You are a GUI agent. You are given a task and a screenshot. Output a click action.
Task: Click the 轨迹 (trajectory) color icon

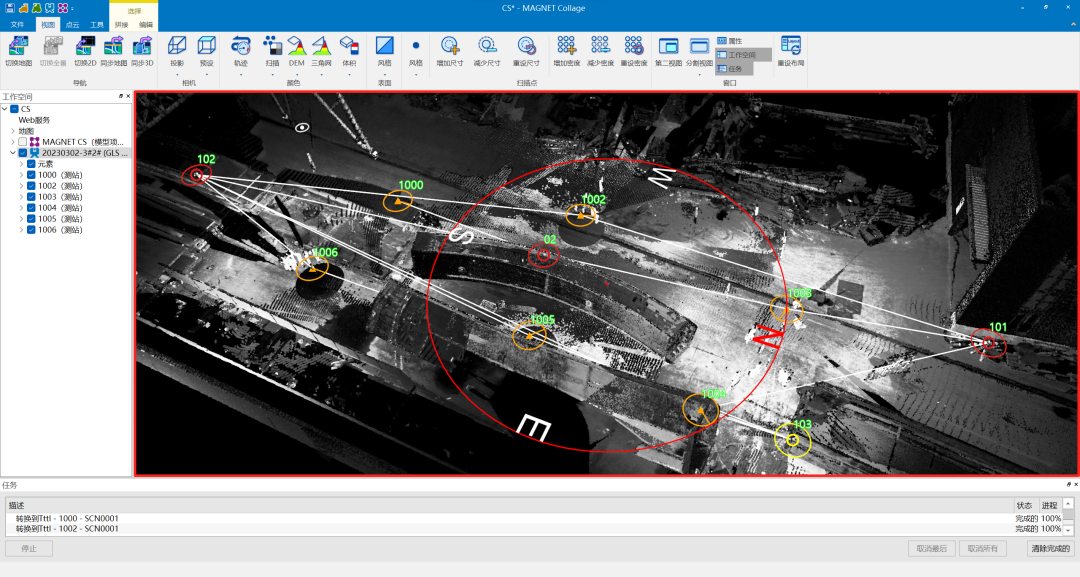pyautogui.click(x=240, y=46)
